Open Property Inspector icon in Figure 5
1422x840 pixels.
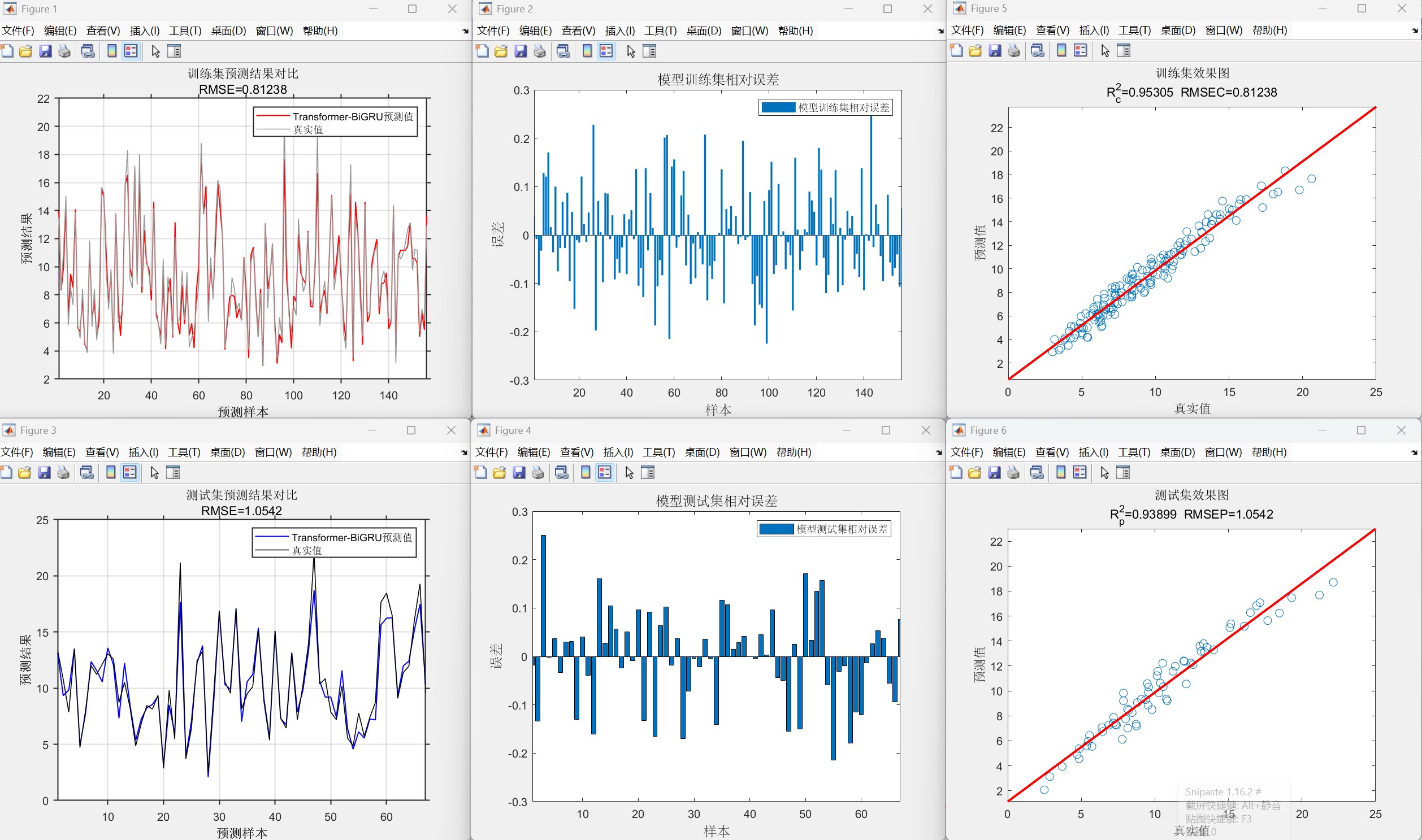(x=1124, y=51)
